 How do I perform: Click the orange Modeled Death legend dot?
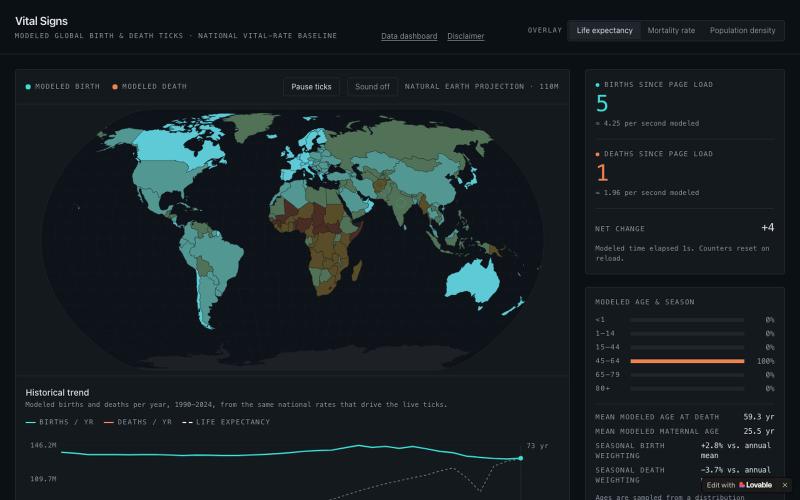pos(115,87)
